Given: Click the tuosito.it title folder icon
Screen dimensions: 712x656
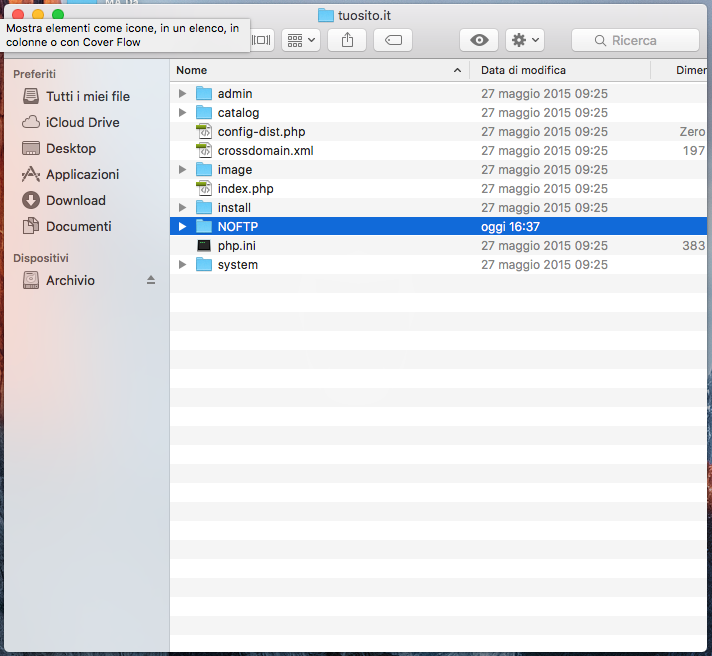Looking at the screenshot, I should tap(326, 15).
